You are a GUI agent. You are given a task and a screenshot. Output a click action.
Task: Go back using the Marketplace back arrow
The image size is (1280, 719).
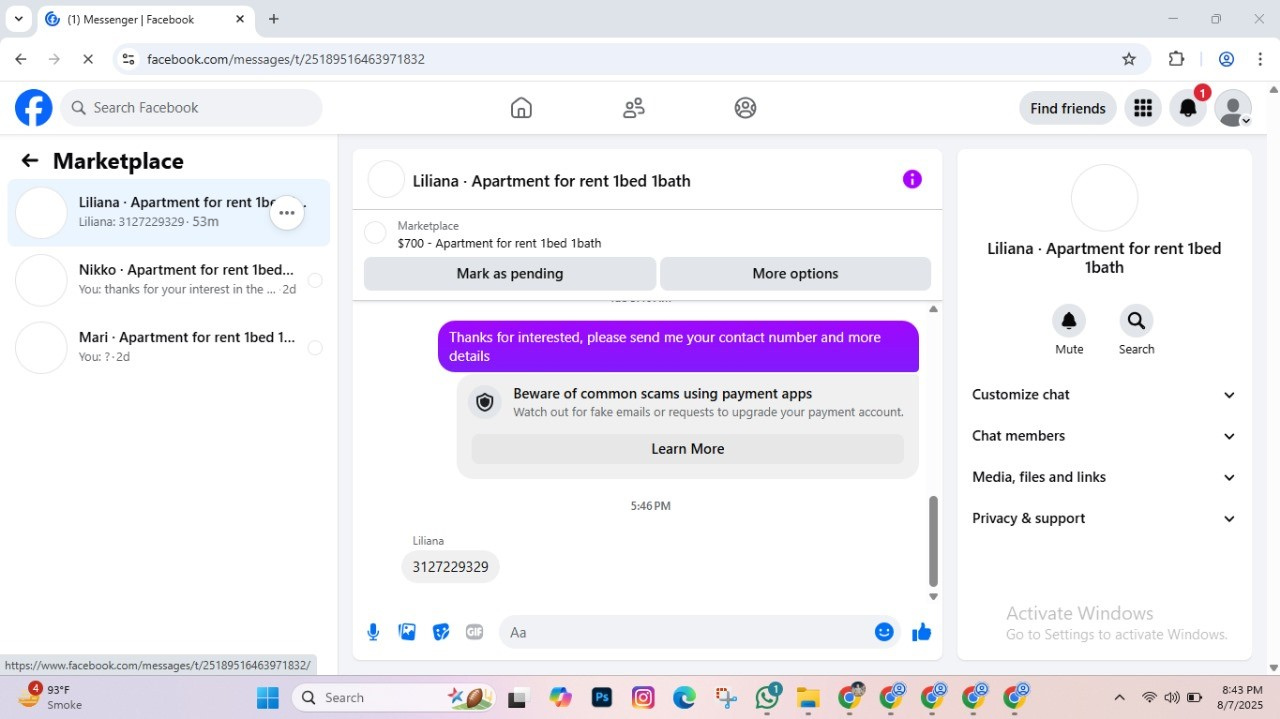30,161
